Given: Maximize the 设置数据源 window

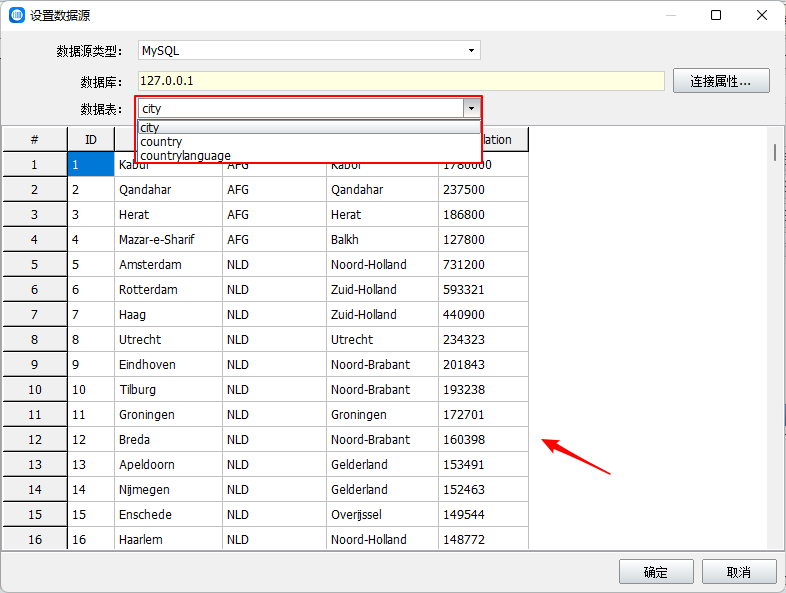Looking at the screenshot, I should [x=716, y=15].
